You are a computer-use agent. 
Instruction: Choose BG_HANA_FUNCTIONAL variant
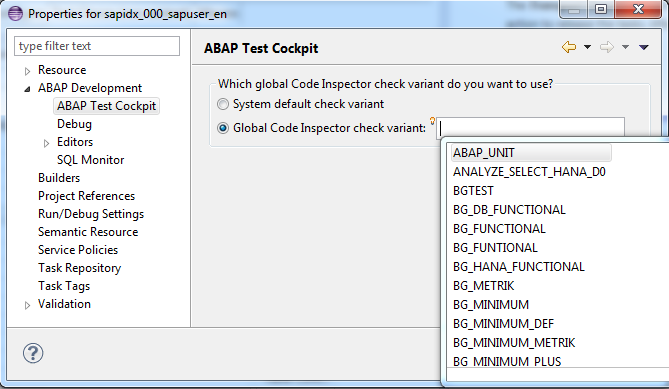pyautogui.click(x=518, y=267)
